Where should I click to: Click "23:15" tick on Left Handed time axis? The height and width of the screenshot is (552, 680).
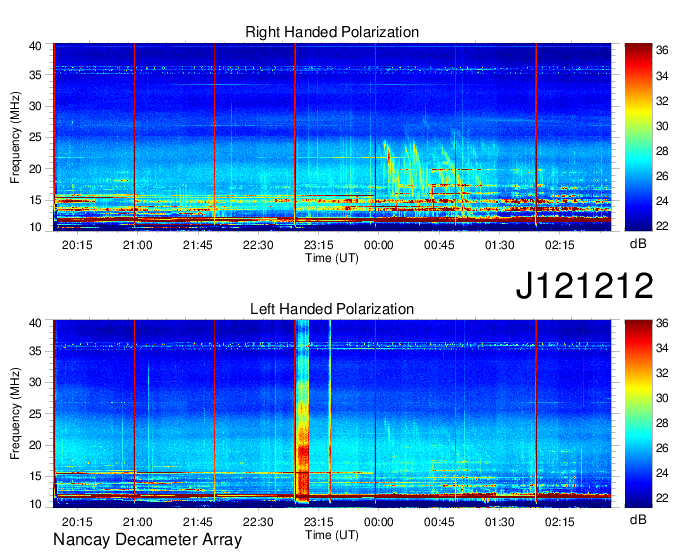(x=318, y=522)
